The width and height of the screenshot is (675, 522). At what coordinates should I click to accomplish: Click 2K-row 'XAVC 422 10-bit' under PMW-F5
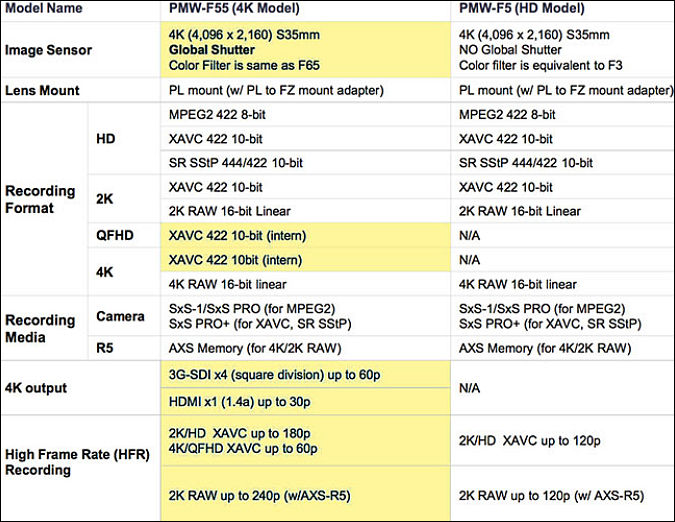(505, 187)
